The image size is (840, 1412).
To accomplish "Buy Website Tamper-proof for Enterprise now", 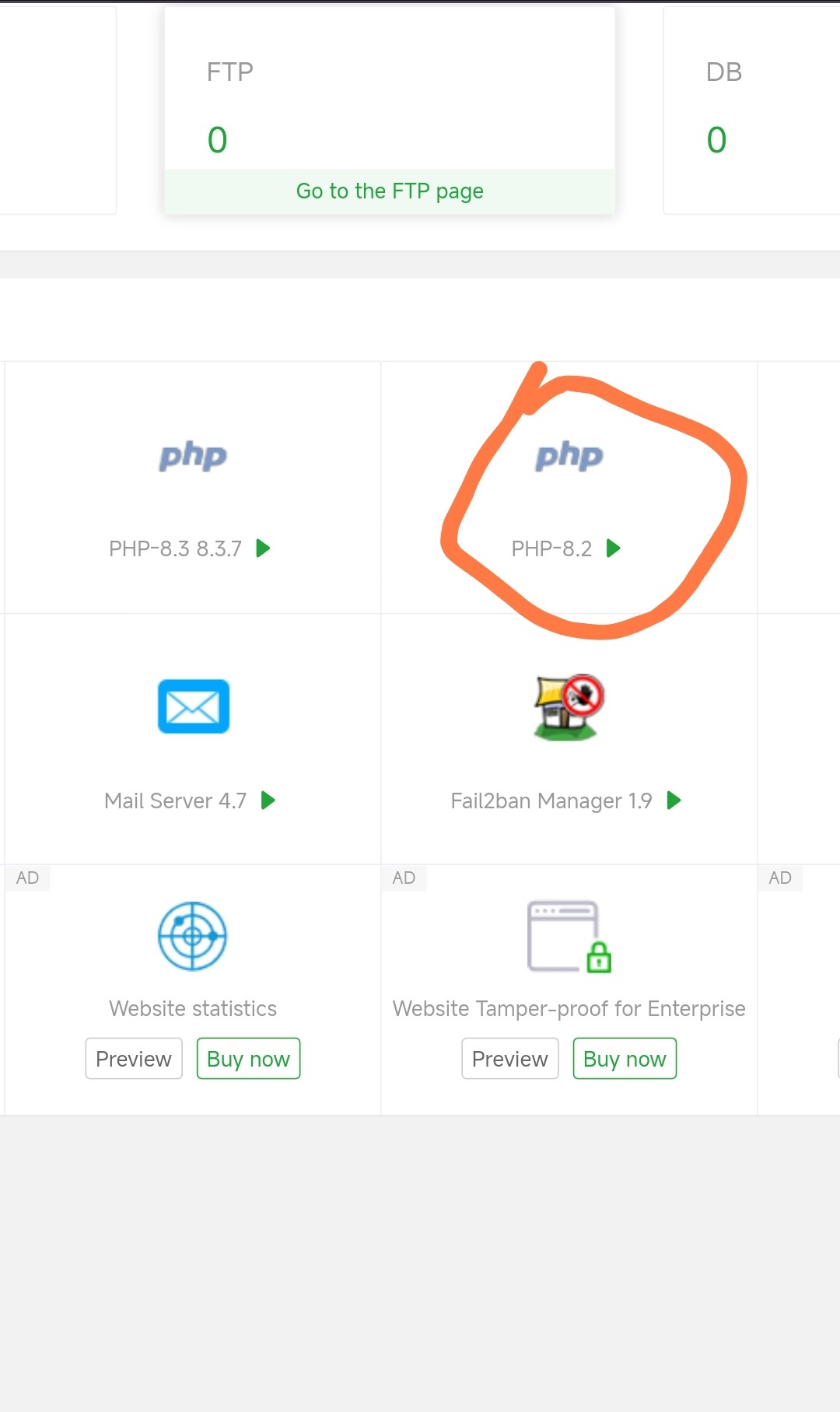I will [x=625, y=1059].
